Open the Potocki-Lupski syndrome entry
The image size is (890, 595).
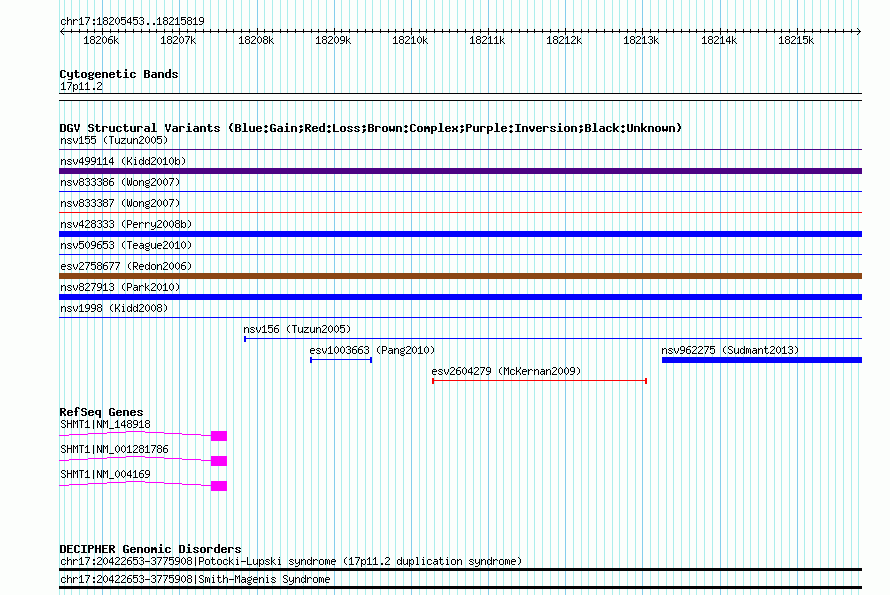[291, 562]
